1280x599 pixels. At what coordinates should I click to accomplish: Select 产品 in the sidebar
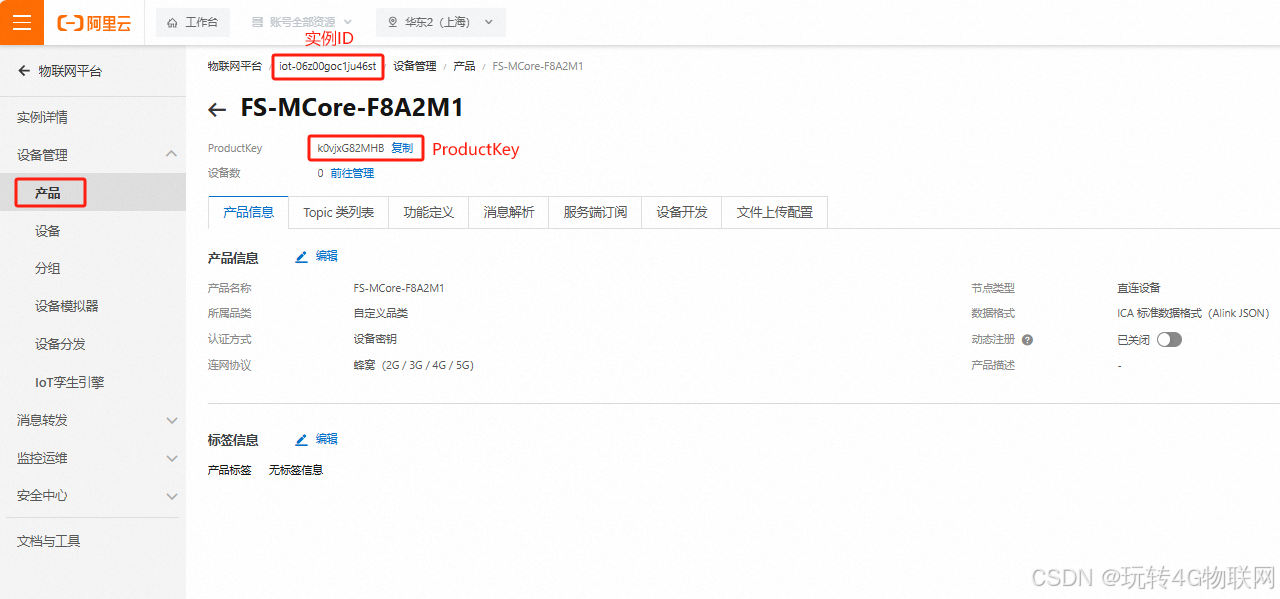[x=48, y=192]
